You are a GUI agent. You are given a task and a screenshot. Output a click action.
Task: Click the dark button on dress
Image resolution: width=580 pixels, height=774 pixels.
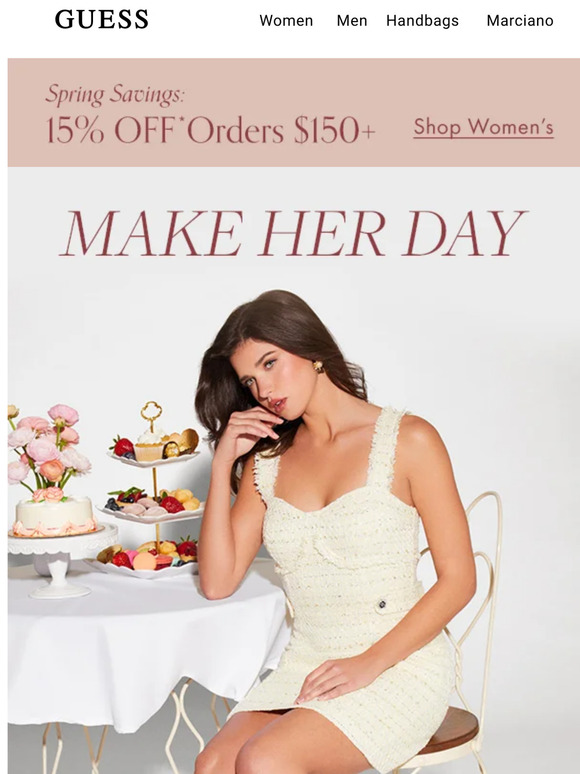[382, 604]
